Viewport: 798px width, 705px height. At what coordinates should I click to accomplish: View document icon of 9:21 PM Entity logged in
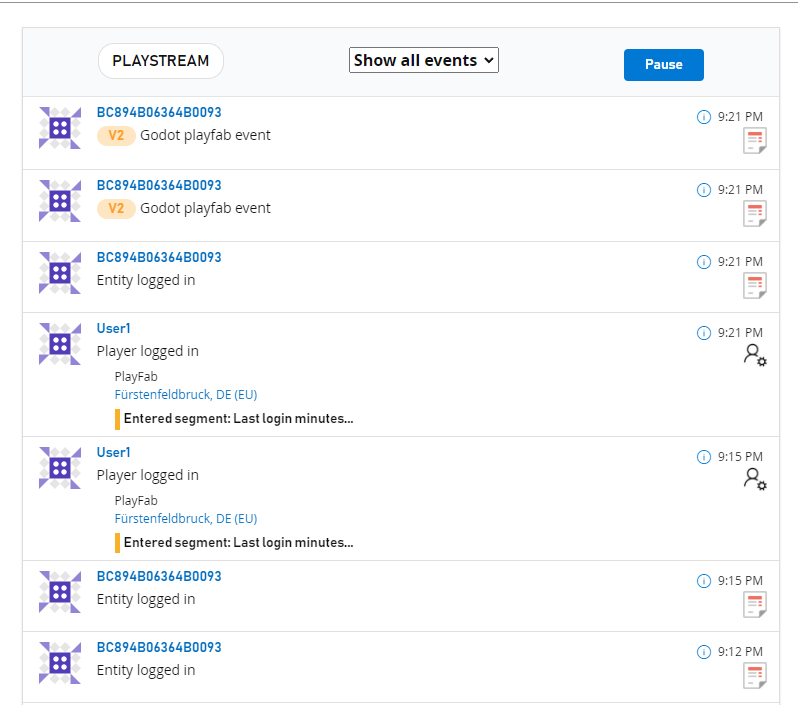(x=755, y=286)
